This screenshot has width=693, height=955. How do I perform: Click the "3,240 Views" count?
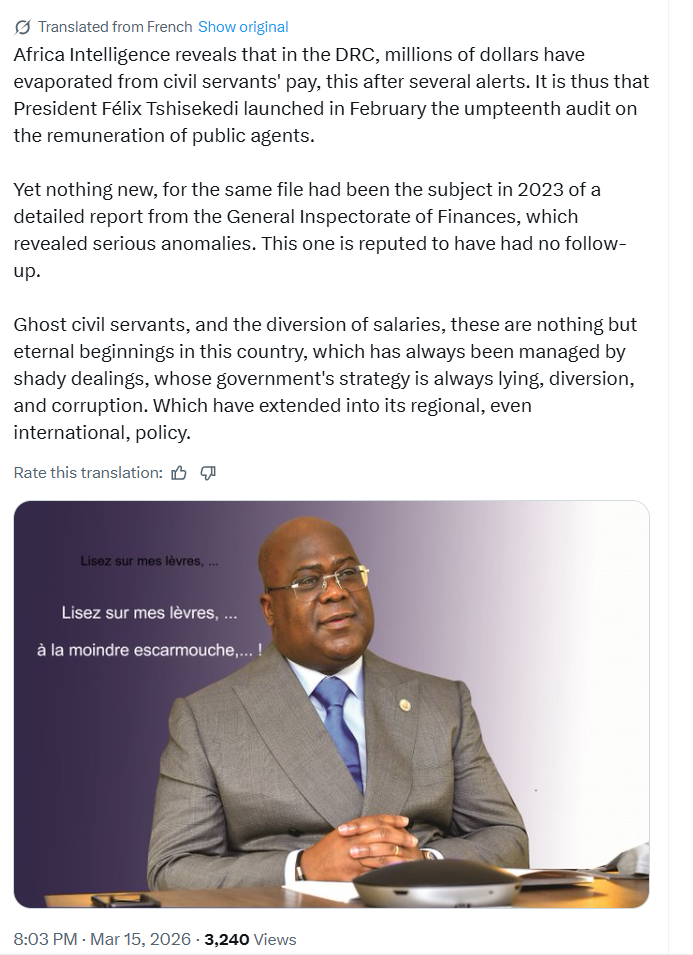(x=250, y=939)
